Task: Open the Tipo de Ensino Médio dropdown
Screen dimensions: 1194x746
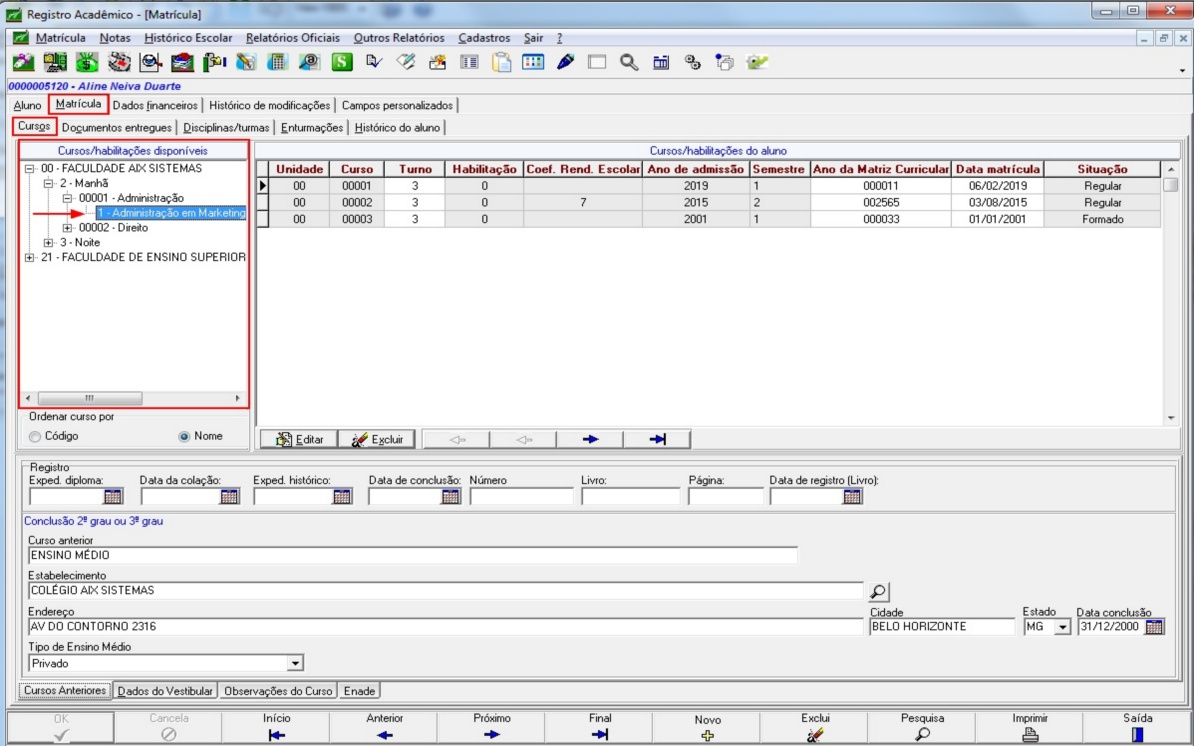Action: tap(294, 663)
